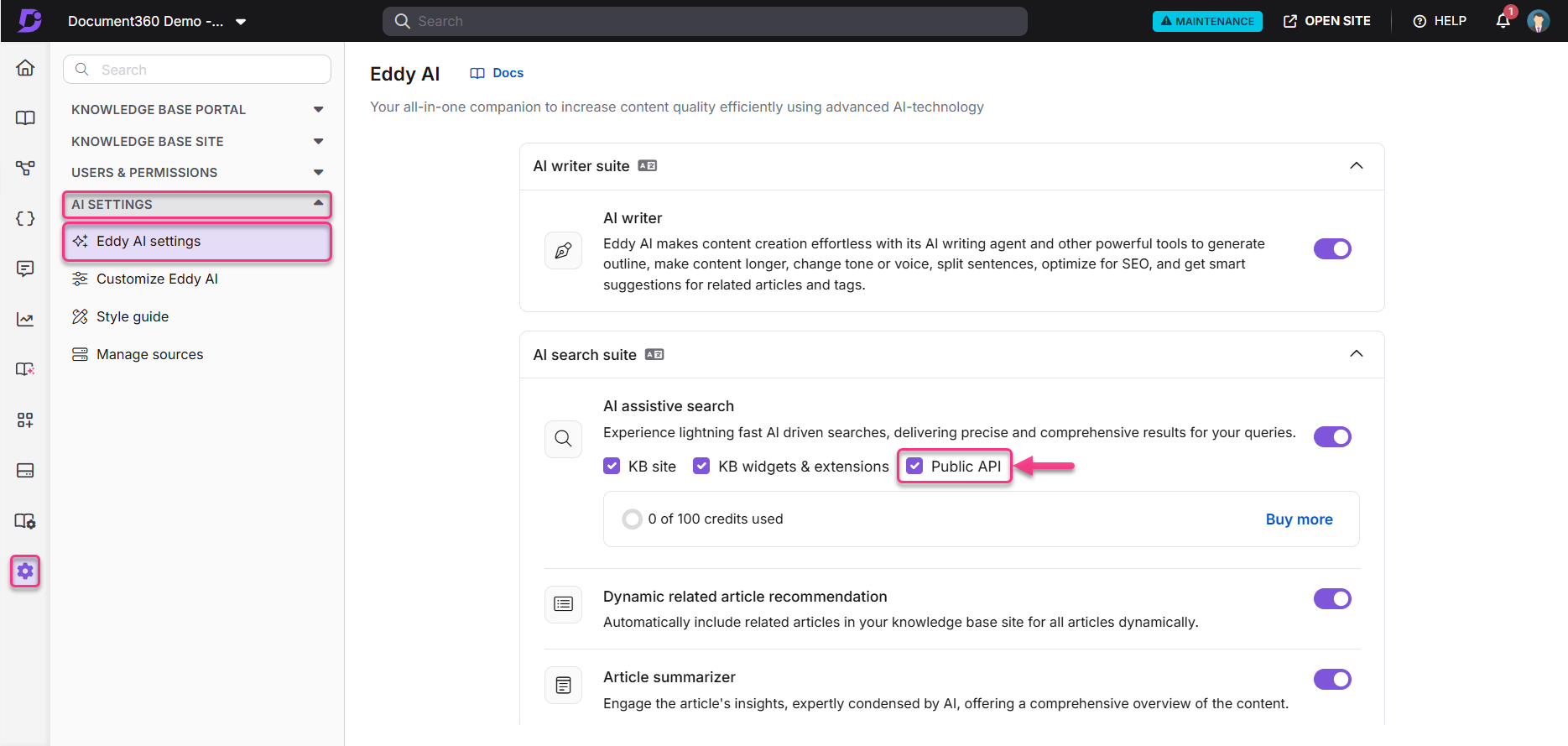Viewport: 1568px width, 746px height.
Task: Open the feedback comment icon in left rail
Action: pos(25,269)
